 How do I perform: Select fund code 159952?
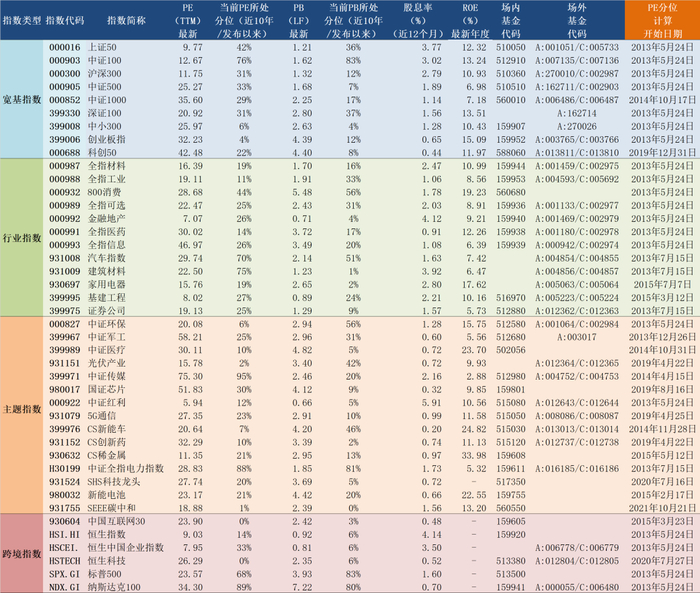coord(511,139)
